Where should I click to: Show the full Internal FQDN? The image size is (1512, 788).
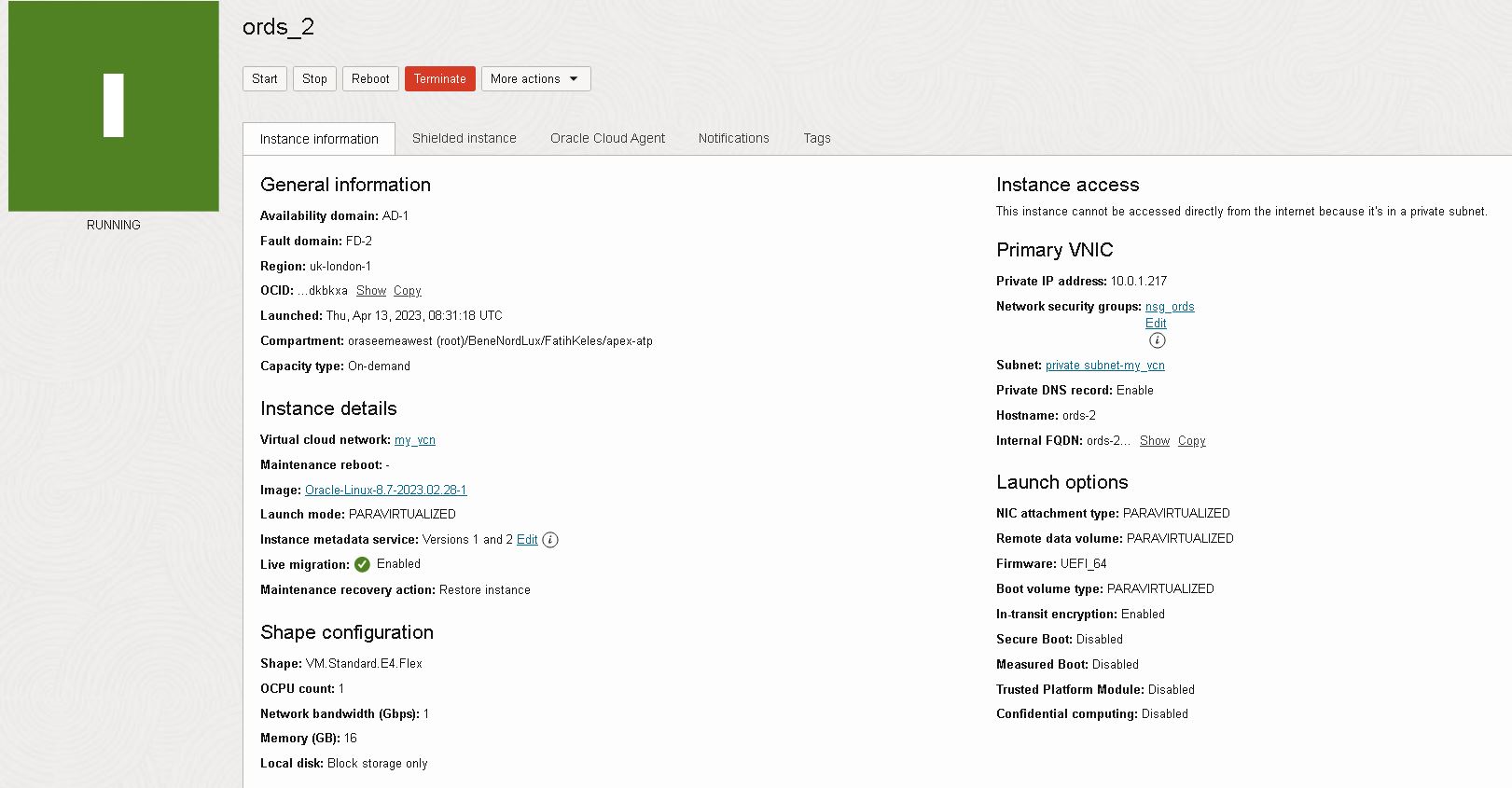click(x=1155, y=441)
